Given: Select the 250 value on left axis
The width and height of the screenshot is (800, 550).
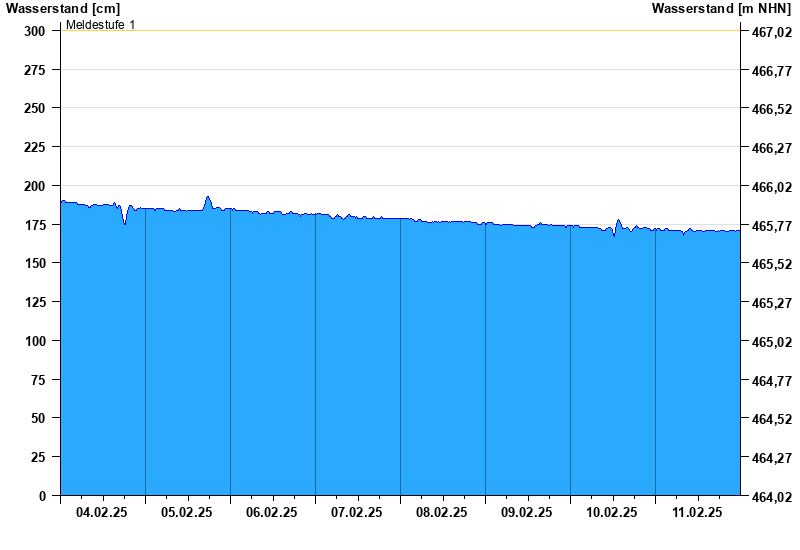Looking at the screenshot, I should coord(35,109).
